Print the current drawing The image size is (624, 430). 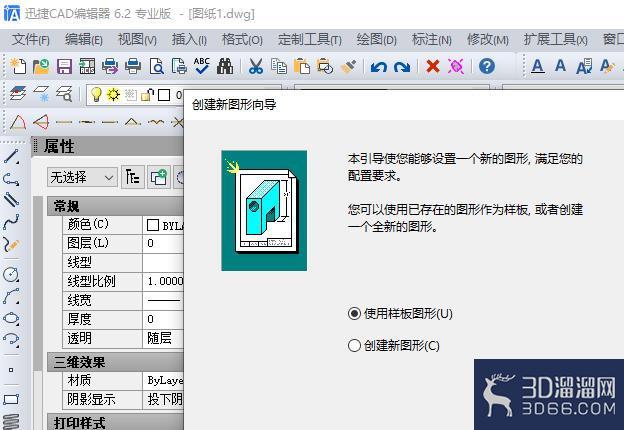click(x=133, y=66)
